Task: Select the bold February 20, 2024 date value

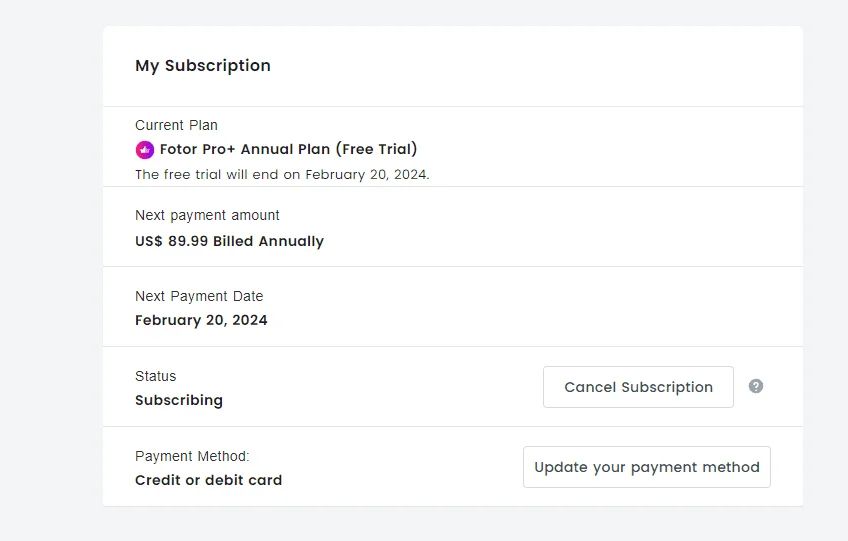Action: (x=201, y=320)
